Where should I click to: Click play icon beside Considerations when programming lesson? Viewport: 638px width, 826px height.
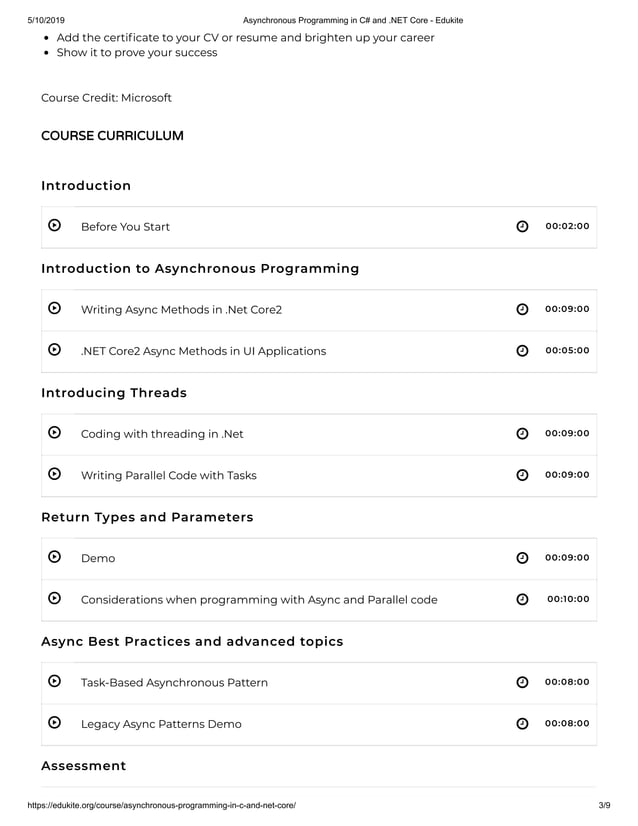(54, 598)
